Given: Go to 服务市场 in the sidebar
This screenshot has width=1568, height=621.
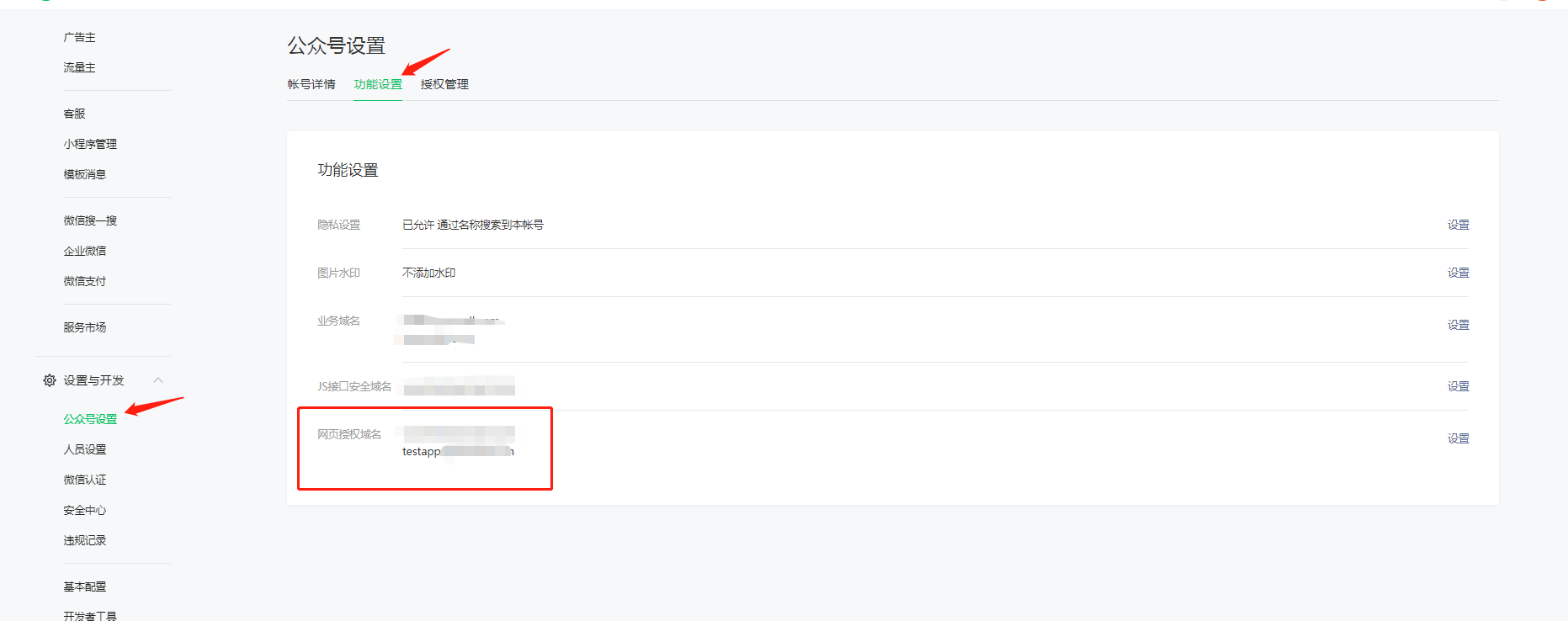Looking at the screenshot, I should [85, 327].
